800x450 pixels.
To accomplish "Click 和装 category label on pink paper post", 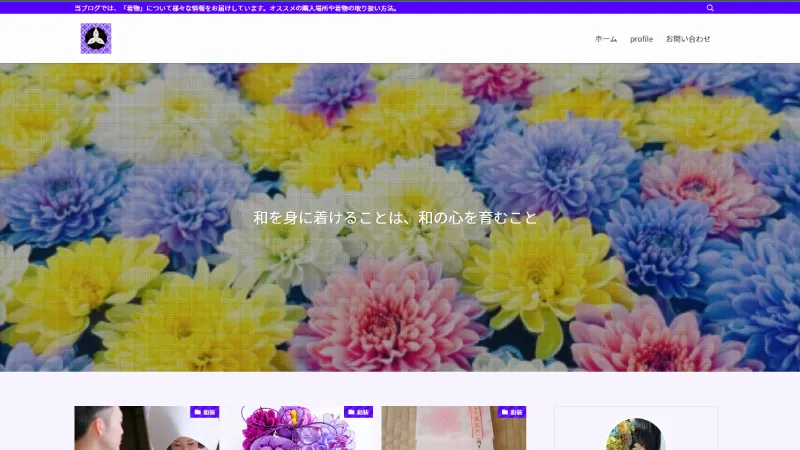I will point(517,412).
